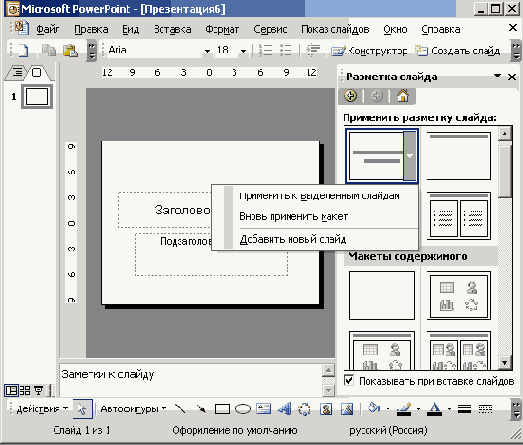Select the Arrow drawing tool

(201, 409)
